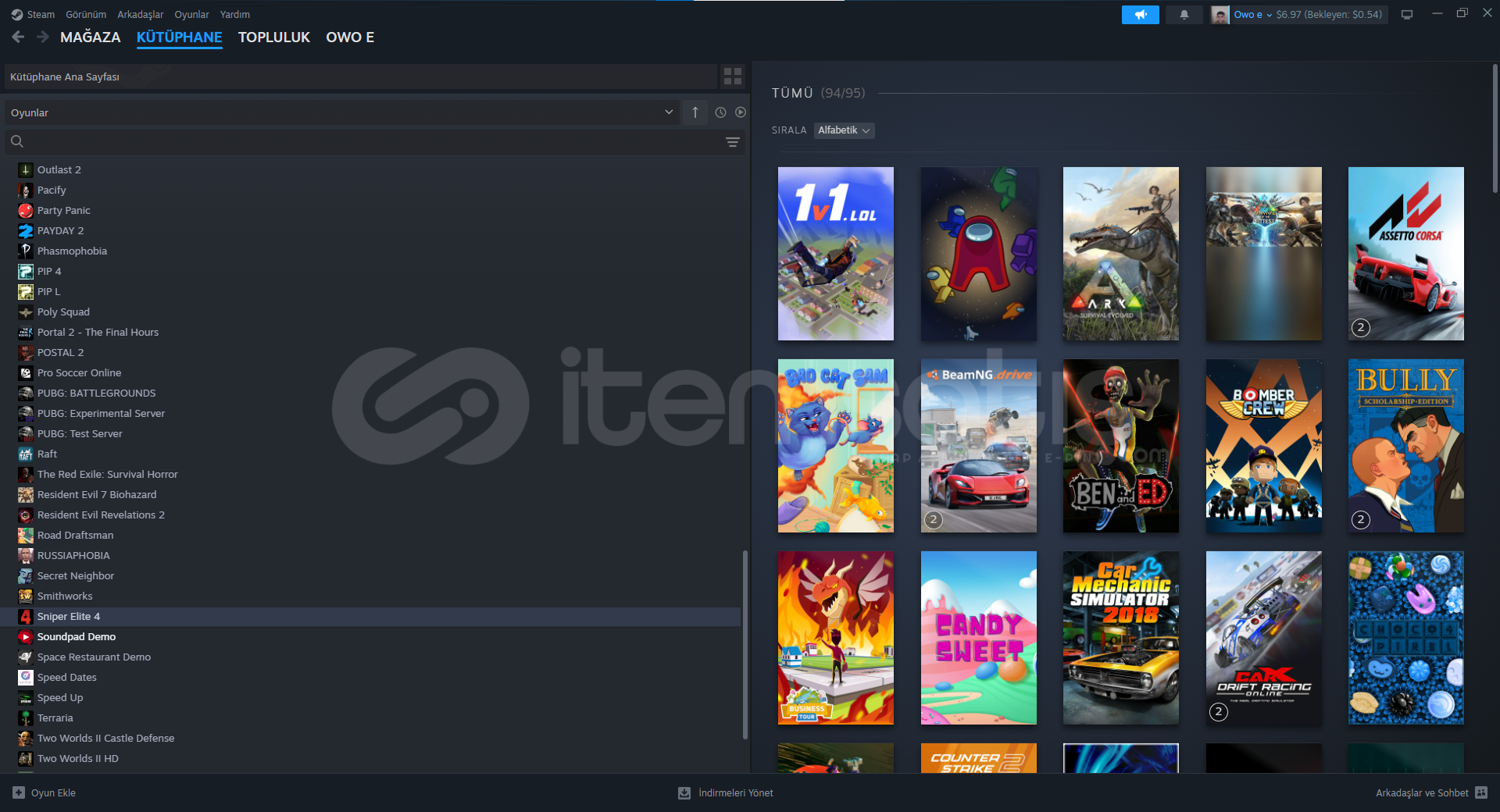The width and height of the screenshot is (1500, 812).
Task: Open the MAĞAZA tab
Action: tap(90, 37)
